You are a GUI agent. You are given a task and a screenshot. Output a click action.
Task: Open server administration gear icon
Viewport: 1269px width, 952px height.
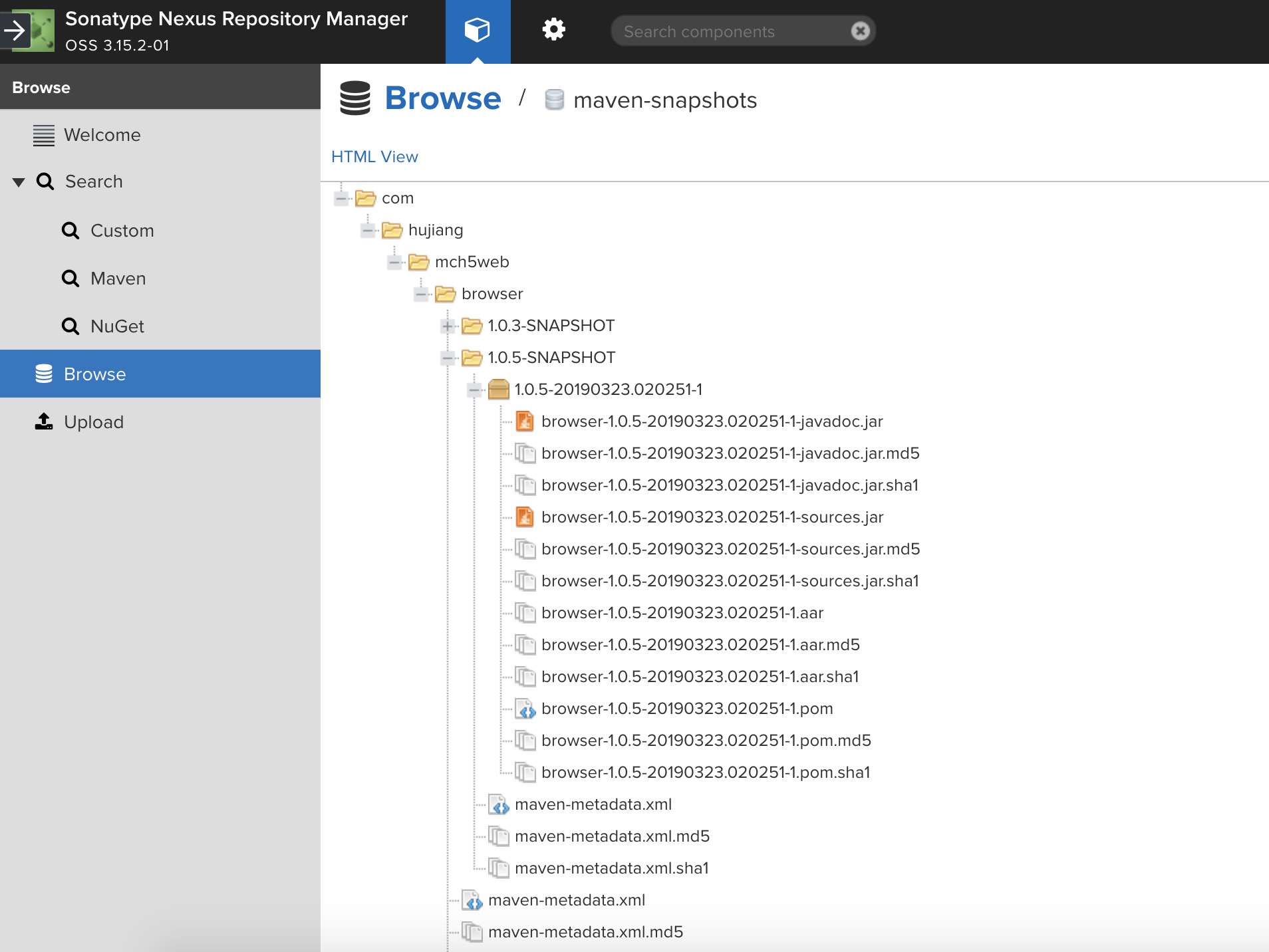(553, 30)
